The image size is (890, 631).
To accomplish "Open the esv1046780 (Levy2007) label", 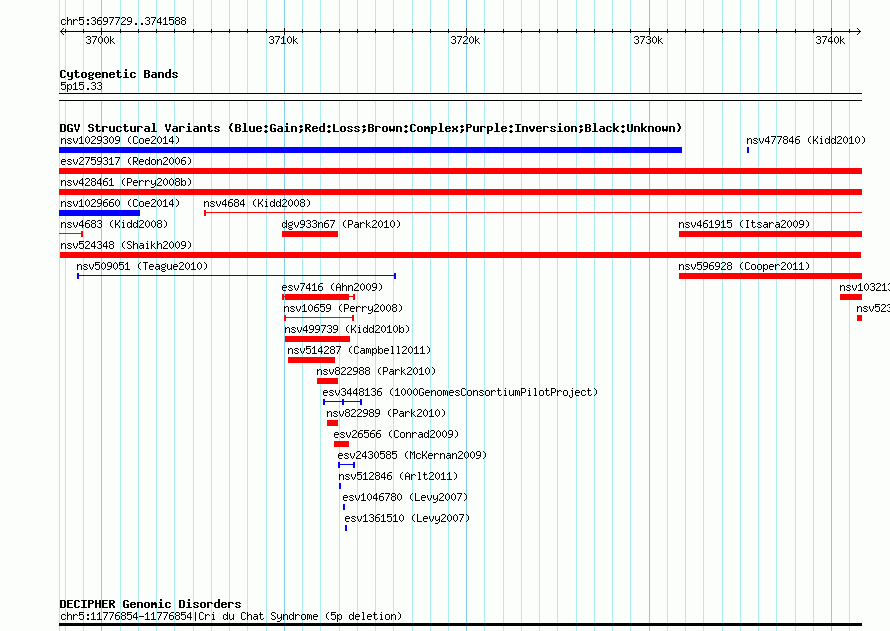I will click(x=405, y=497).
